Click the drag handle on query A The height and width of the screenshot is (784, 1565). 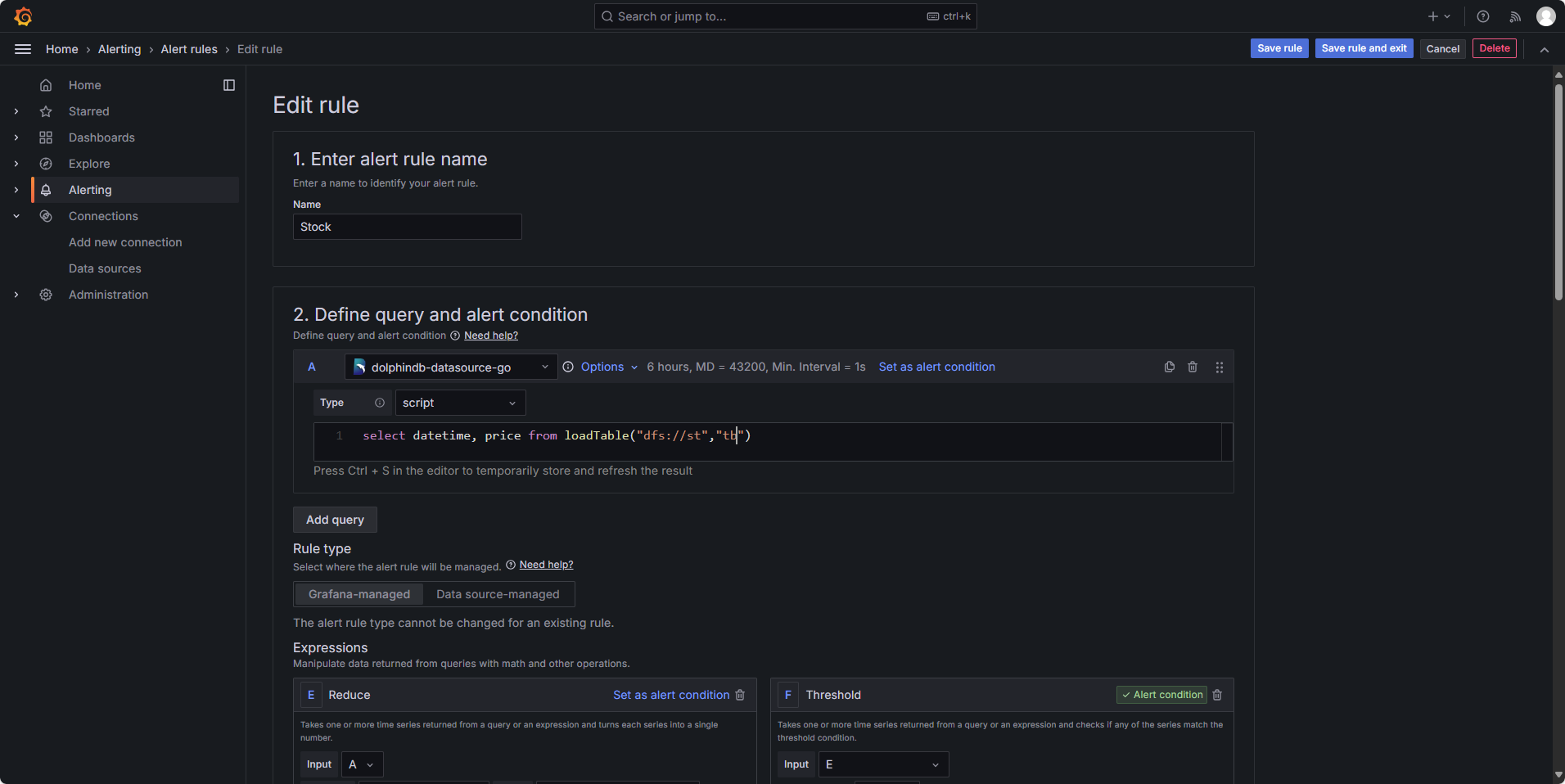click(1219, 367)
